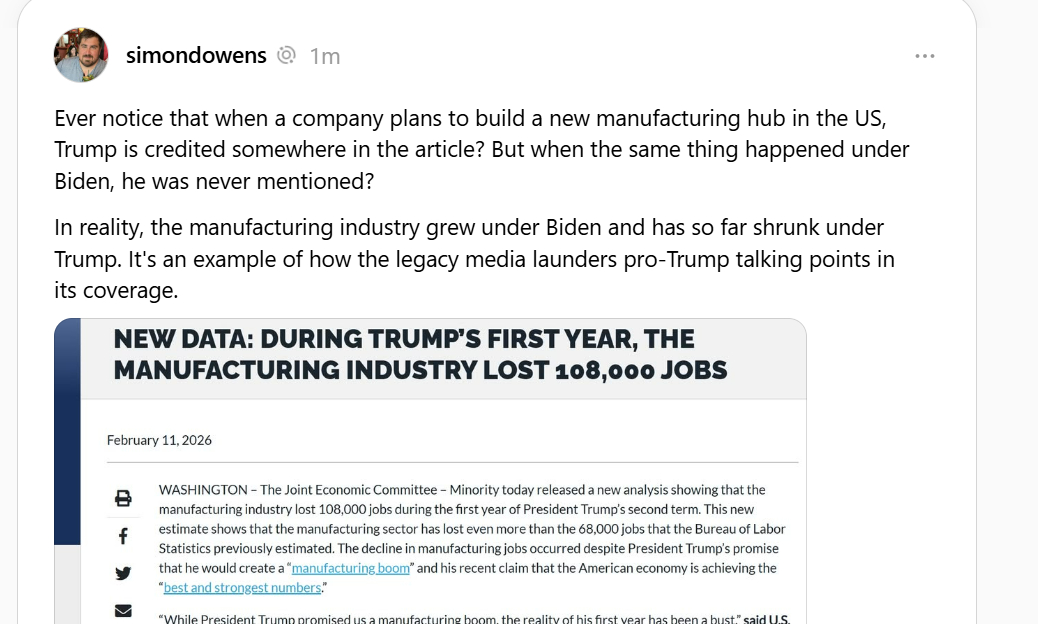The height and width of the screenshot is (624, 1038).
Task: Follow the "manufacturing boom" hyperlink
Action: [351, 568]
